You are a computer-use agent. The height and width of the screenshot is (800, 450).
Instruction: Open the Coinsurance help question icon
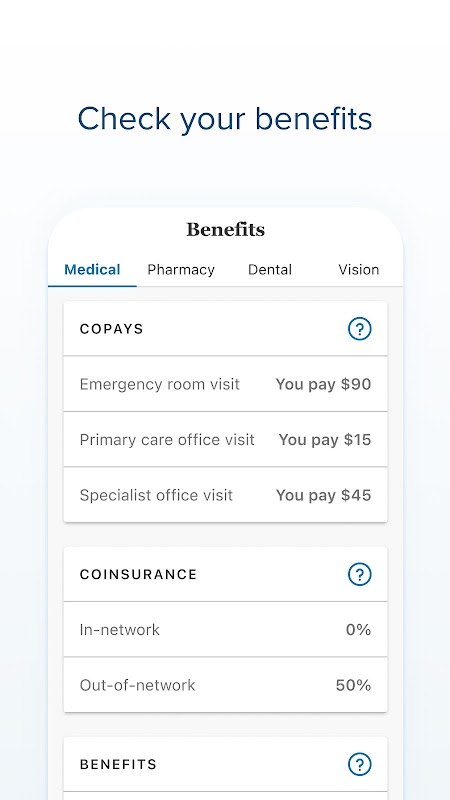pos(360,574)
